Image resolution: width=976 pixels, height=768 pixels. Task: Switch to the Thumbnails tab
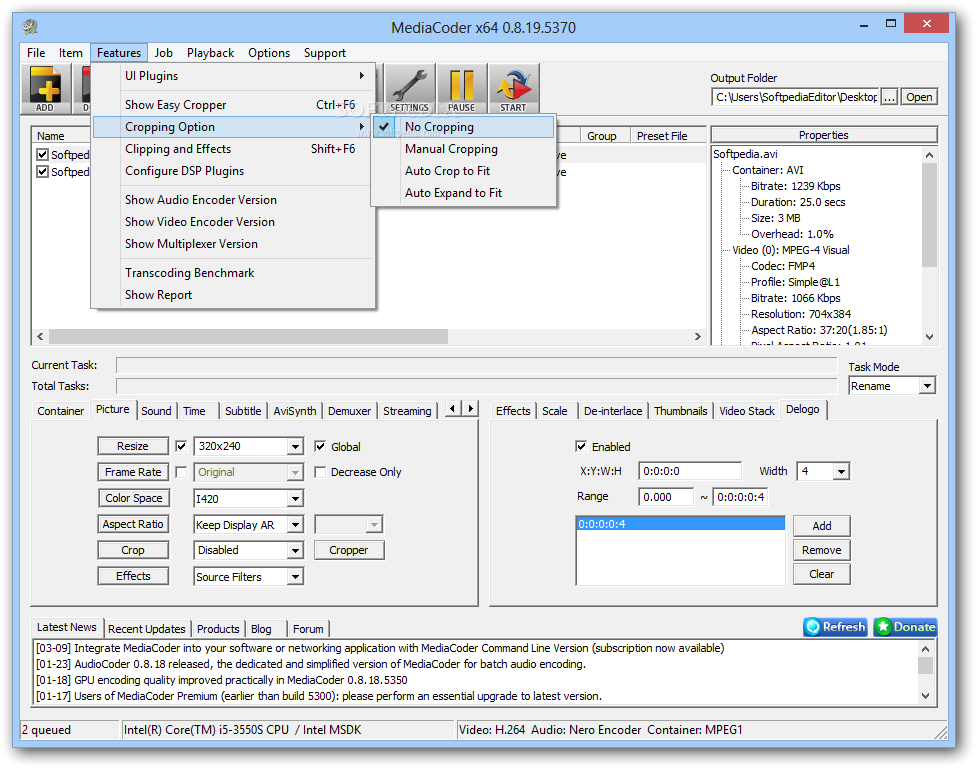[x=680, y=411]
